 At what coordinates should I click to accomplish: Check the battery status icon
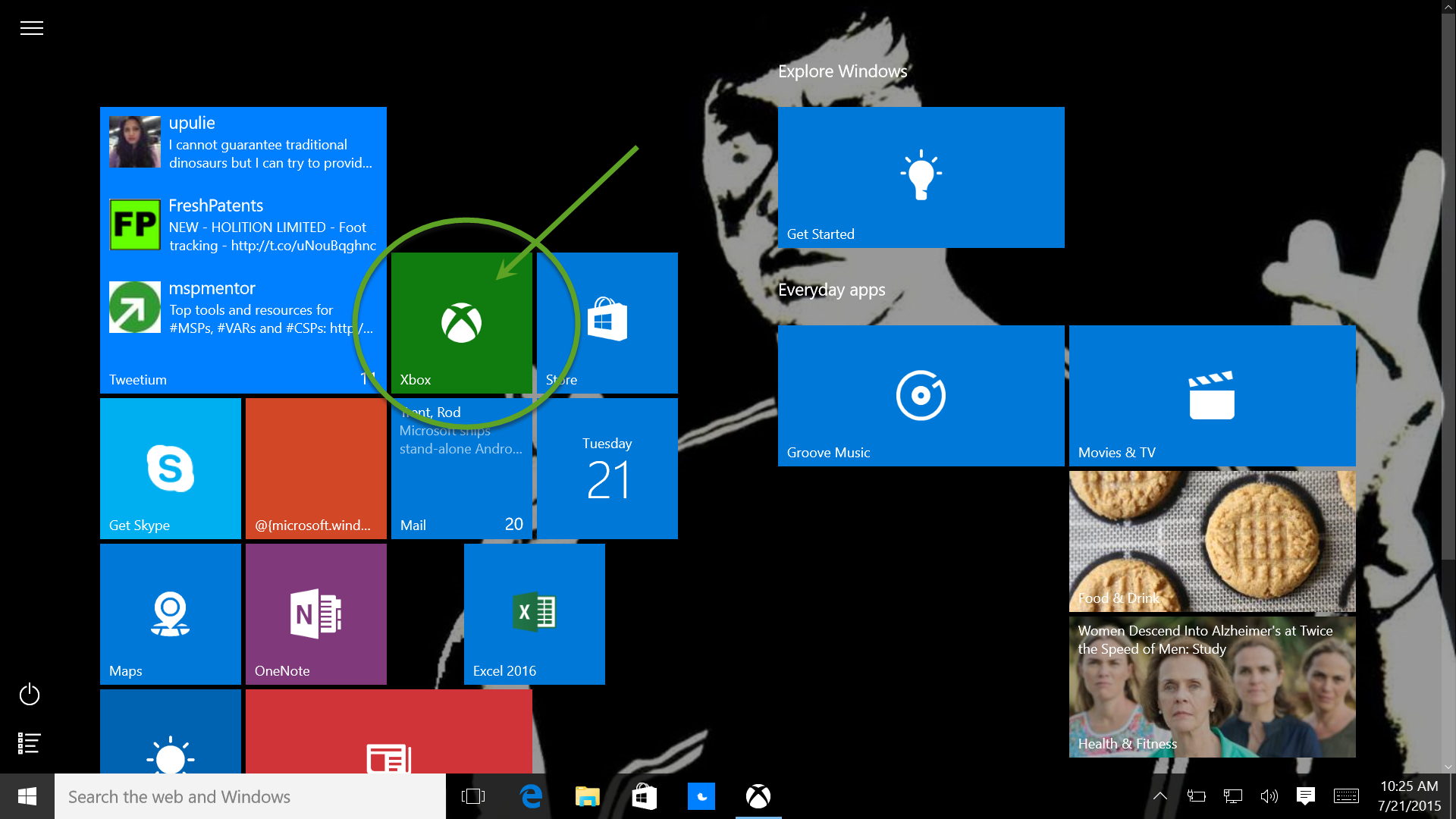pos(1197,796)
